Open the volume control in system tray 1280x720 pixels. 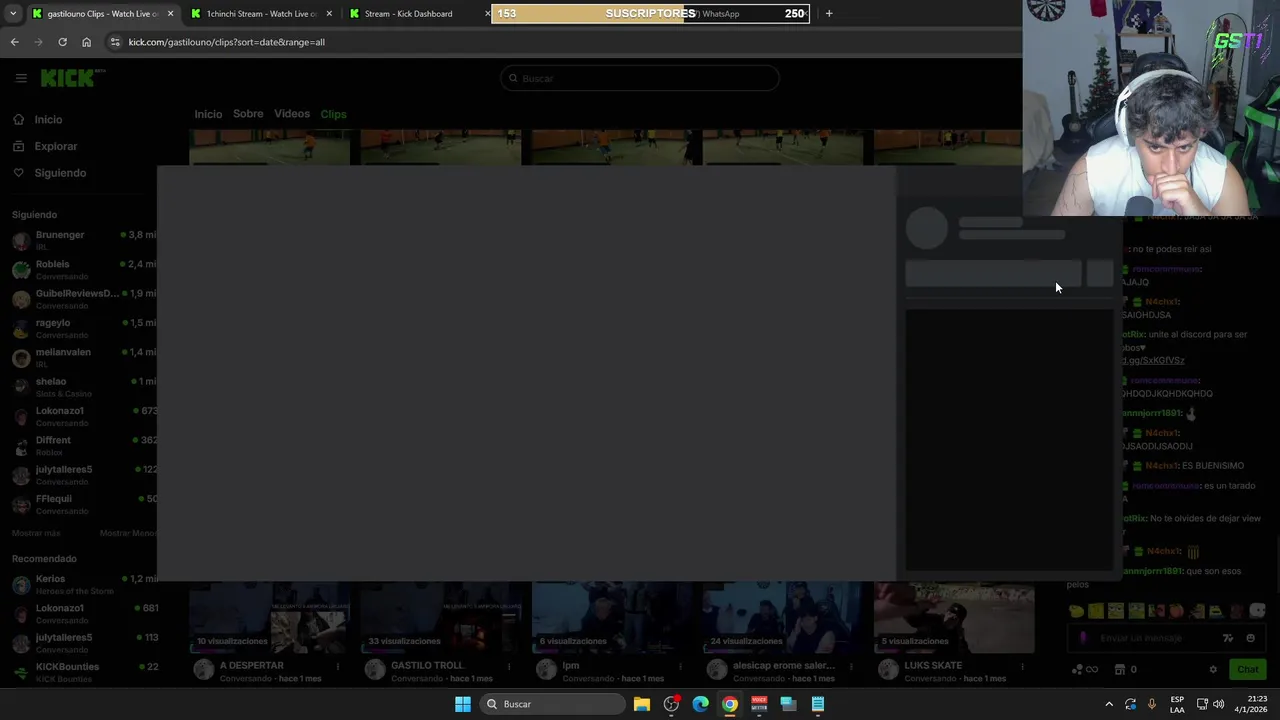(1218, 704)
